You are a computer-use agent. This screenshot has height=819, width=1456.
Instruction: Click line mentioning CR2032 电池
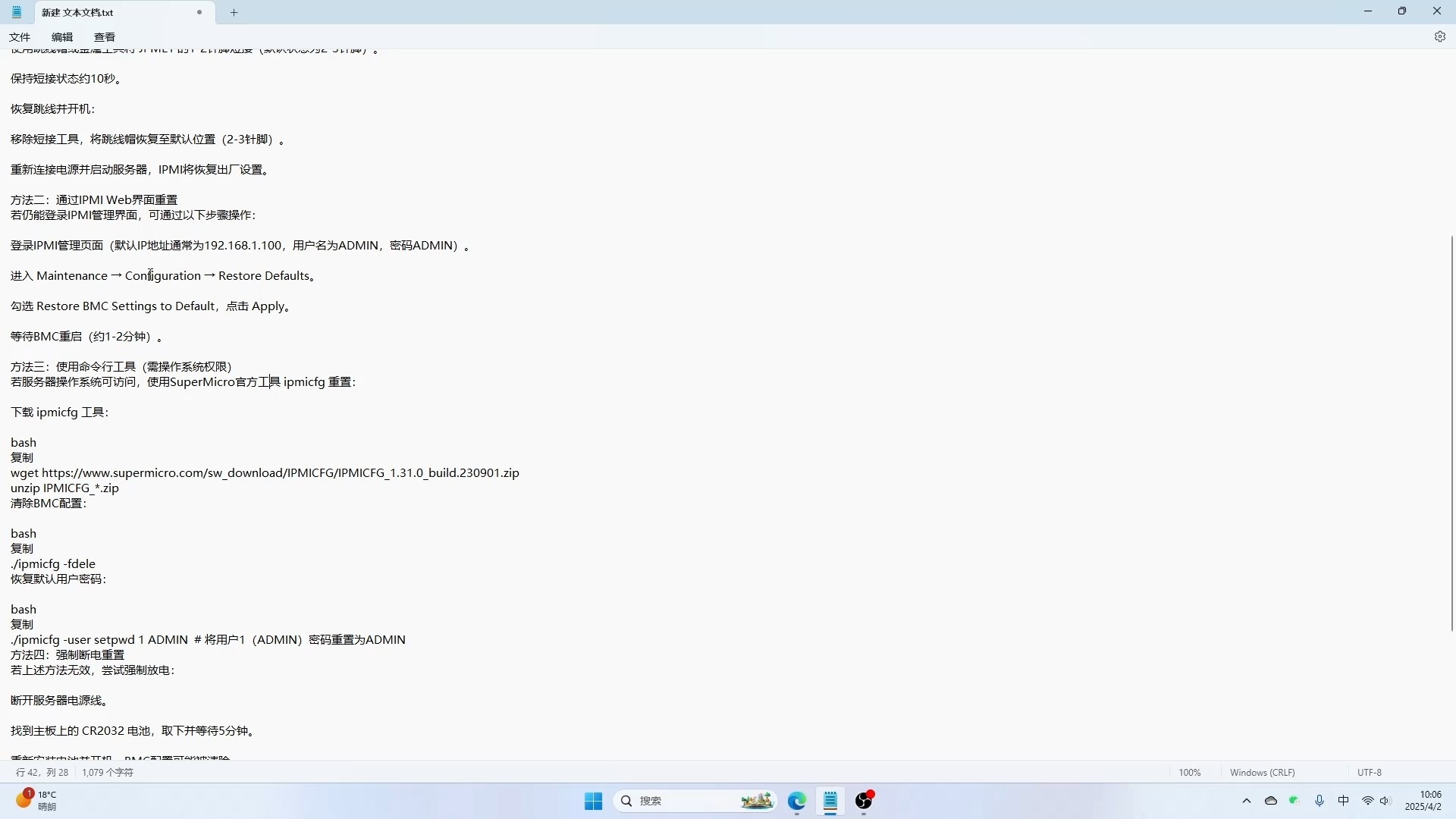pyautogui.click(x=134, y=731)
